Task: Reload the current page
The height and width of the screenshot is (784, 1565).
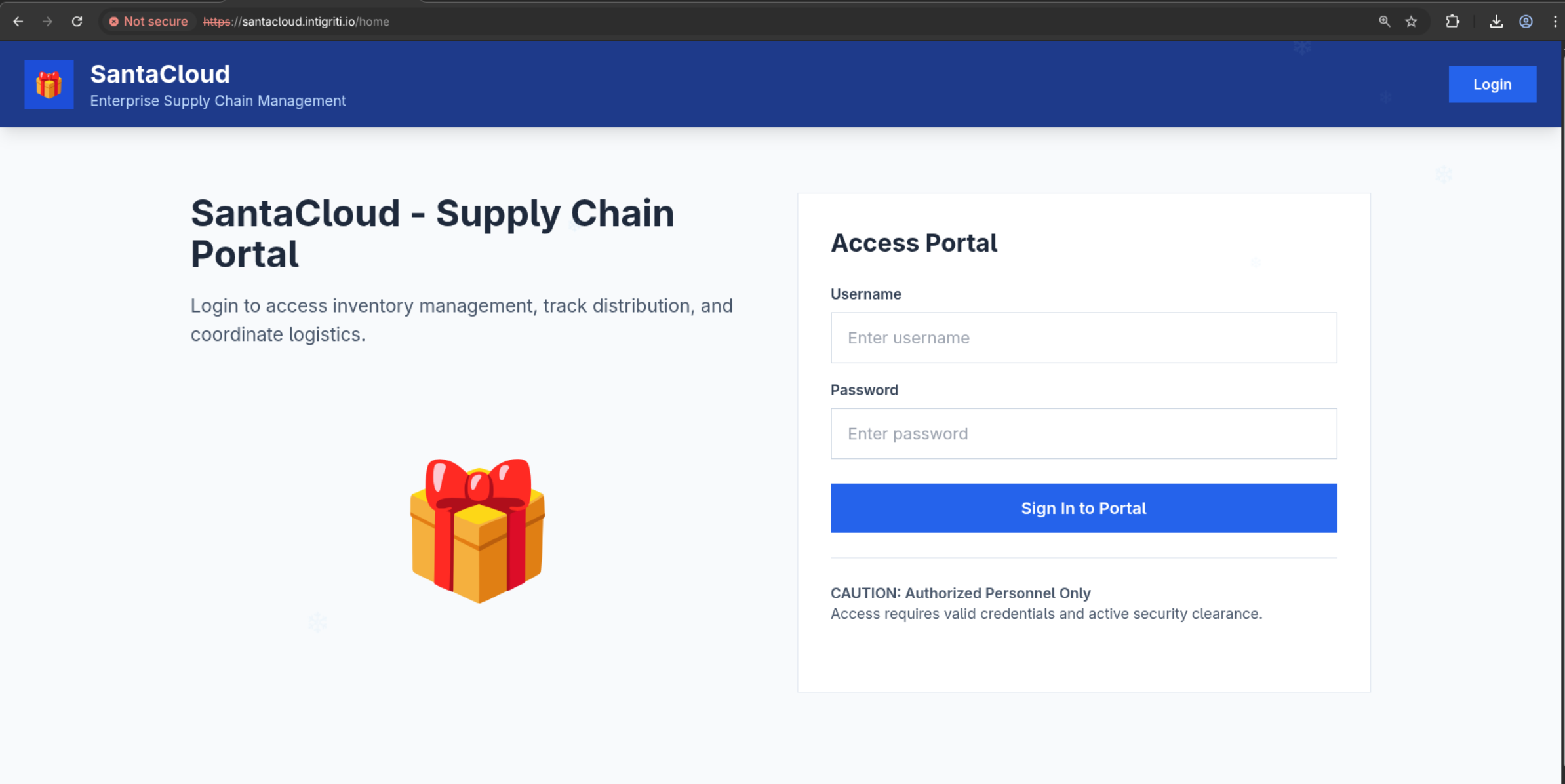Action: (x=77, y=22)
